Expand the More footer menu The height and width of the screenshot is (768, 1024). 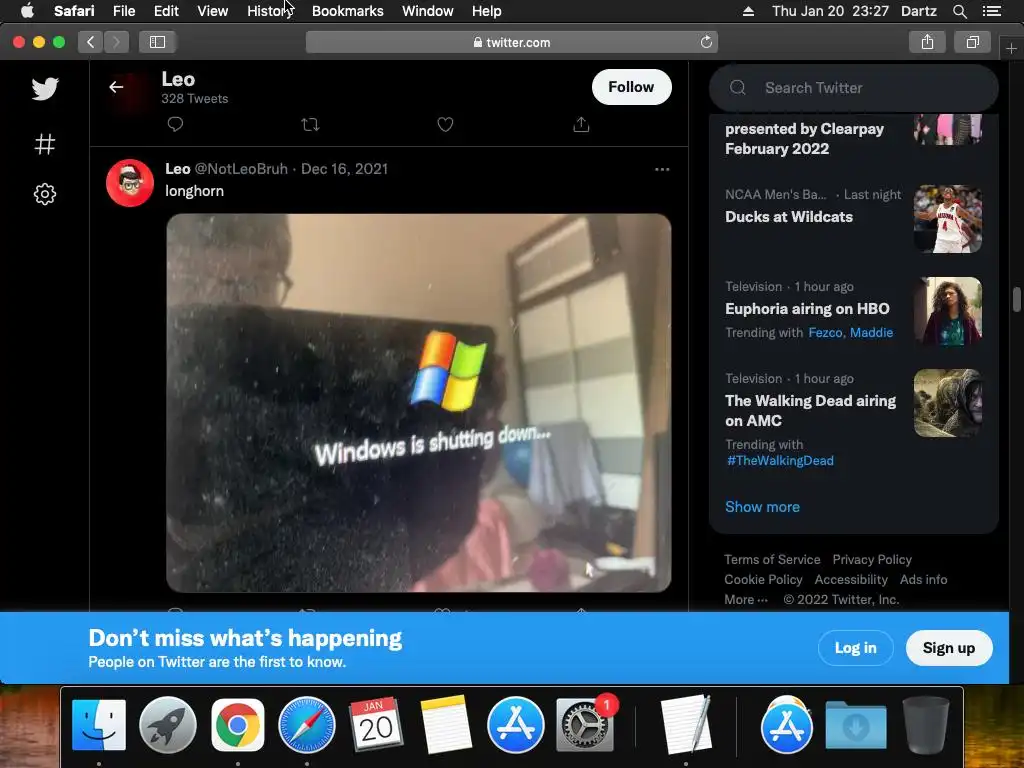746,600
